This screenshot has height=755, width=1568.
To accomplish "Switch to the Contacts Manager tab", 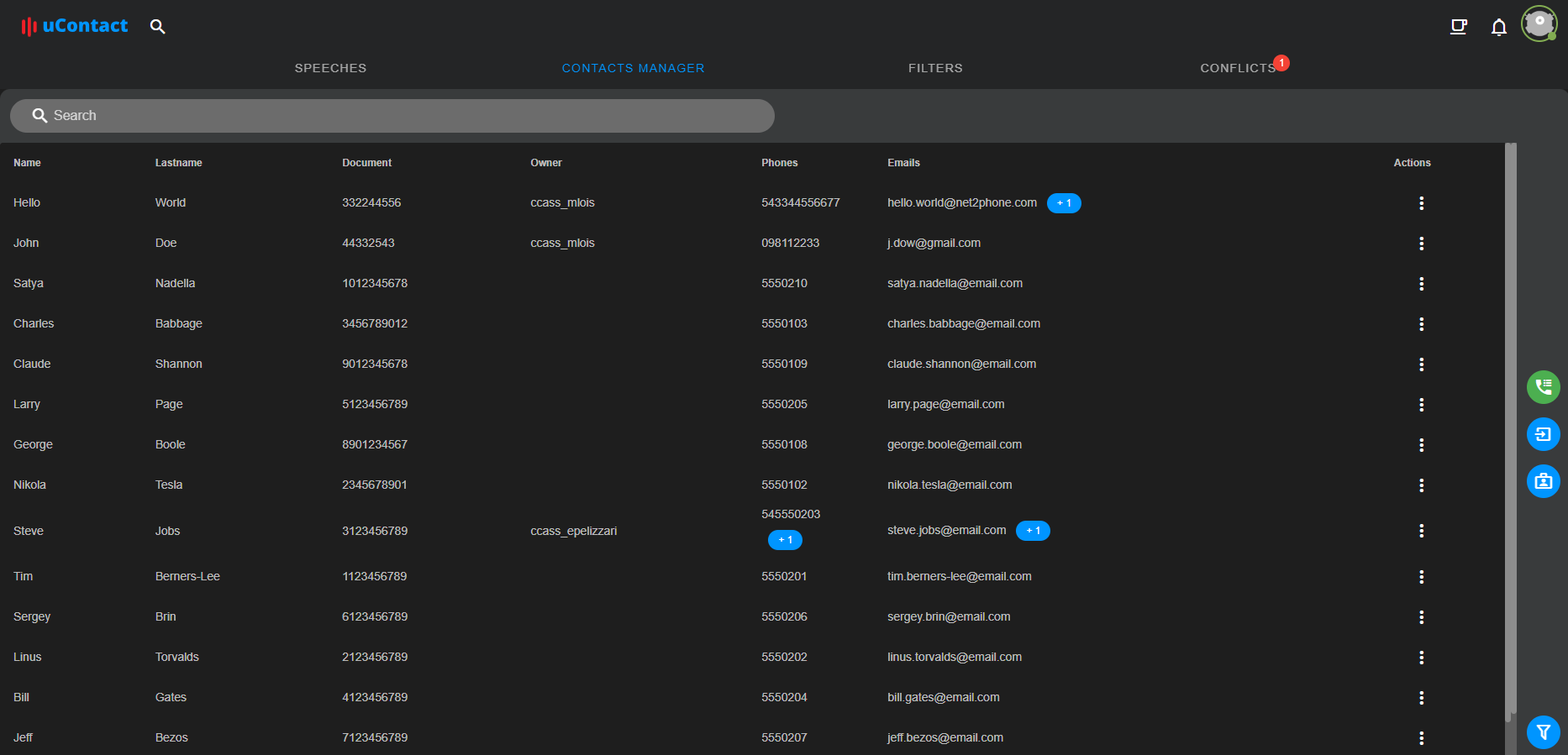I will point(633,68).
